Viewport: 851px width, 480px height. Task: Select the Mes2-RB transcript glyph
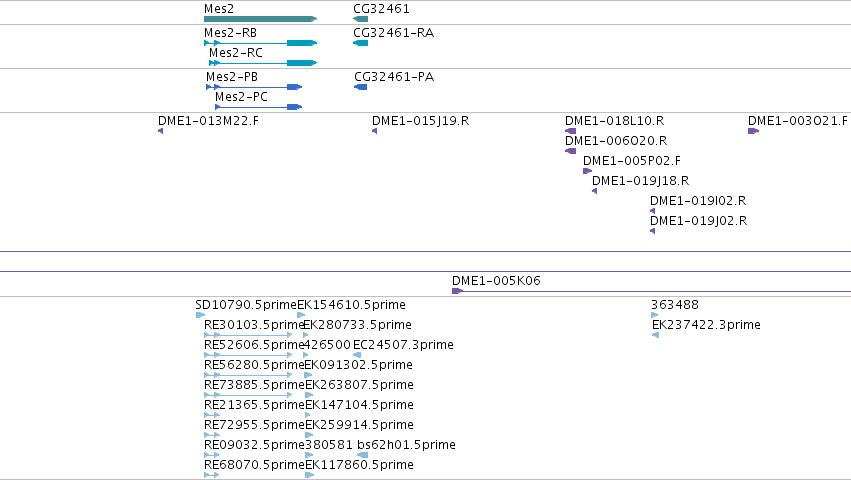tap(261, 43)
